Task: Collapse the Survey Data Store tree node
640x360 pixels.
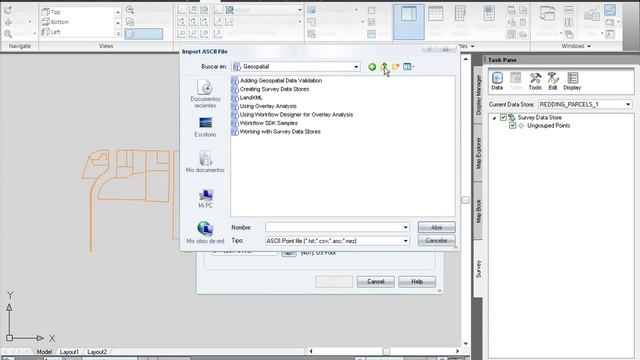Action: pos(494,118)
